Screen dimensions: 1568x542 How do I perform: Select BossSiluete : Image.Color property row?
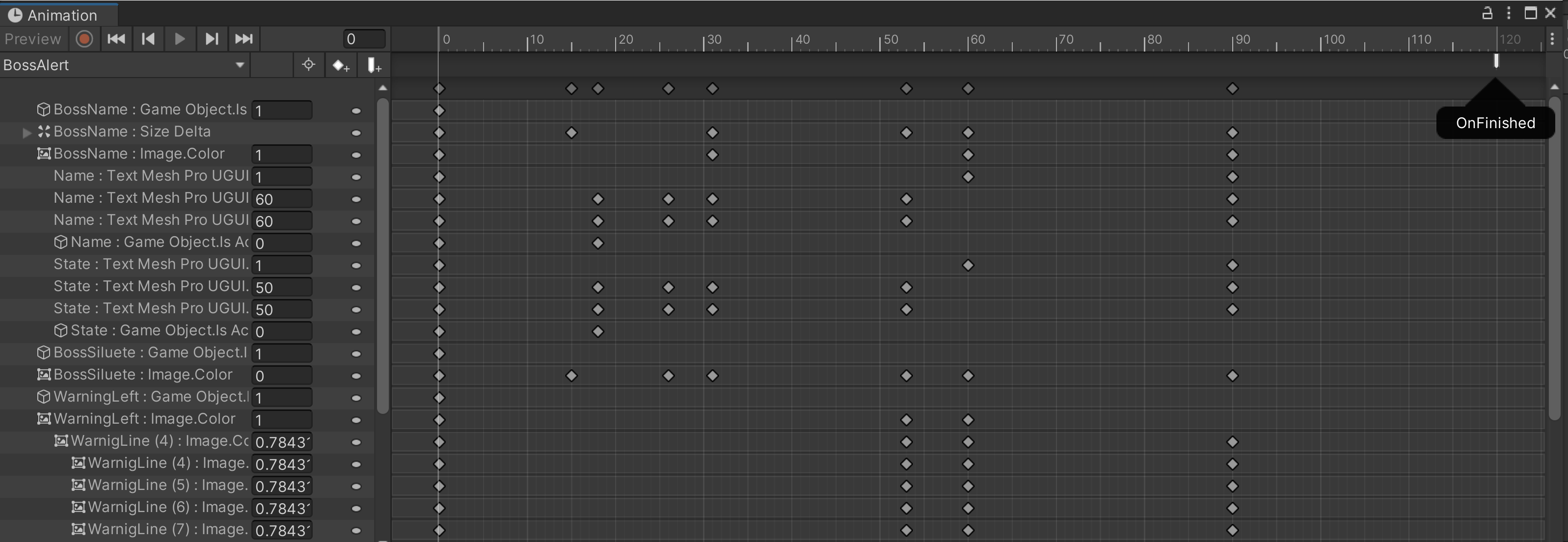coord(143,375)
